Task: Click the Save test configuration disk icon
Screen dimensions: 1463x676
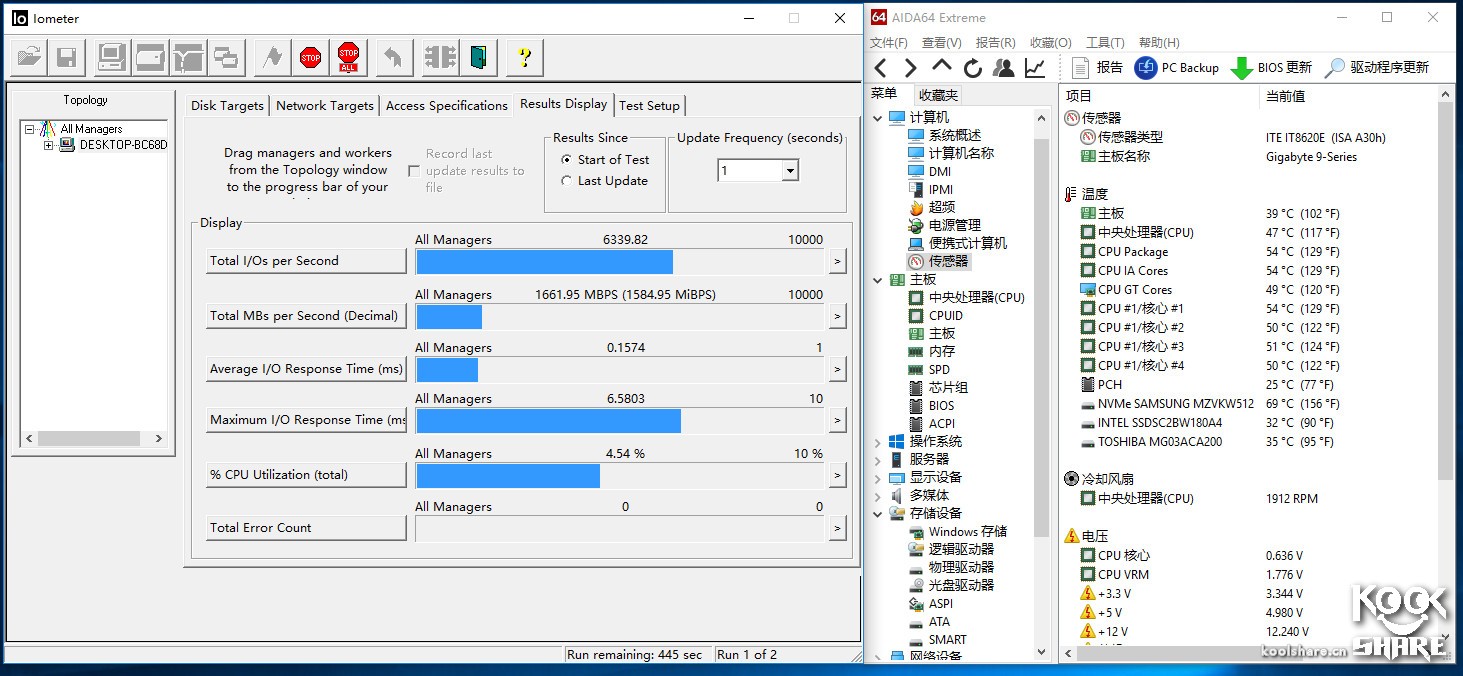Action: coord(67,58)
